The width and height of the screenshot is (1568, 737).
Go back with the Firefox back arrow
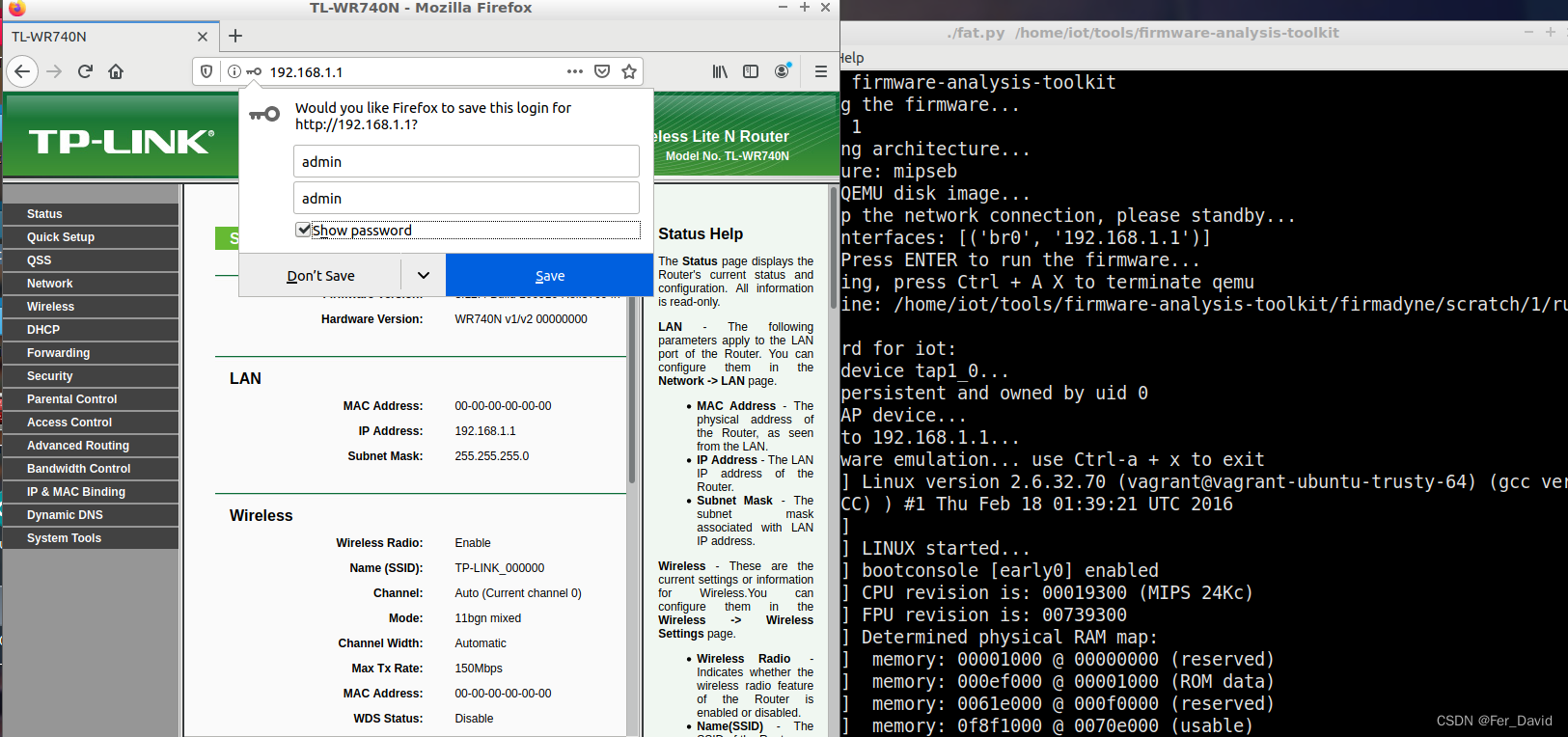[22, 71]
